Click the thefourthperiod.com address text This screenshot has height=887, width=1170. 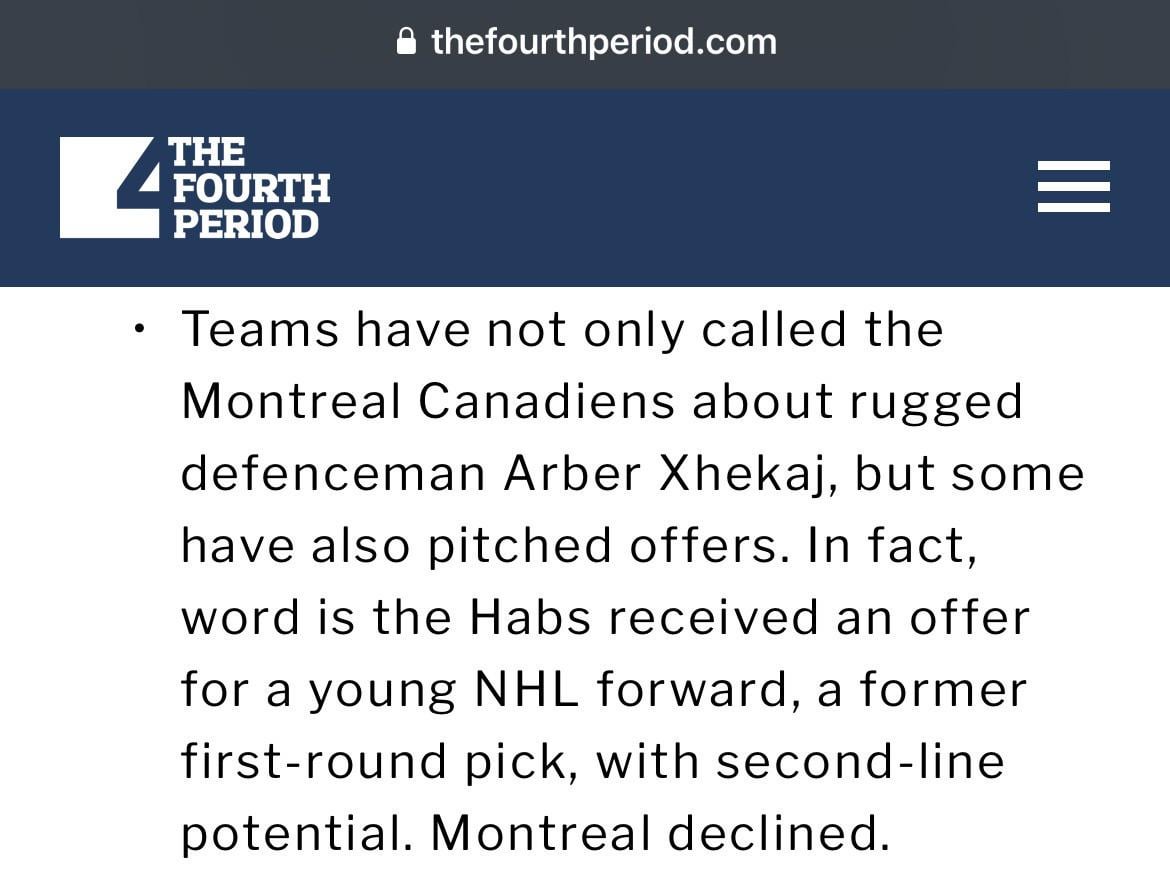[603, 41]
